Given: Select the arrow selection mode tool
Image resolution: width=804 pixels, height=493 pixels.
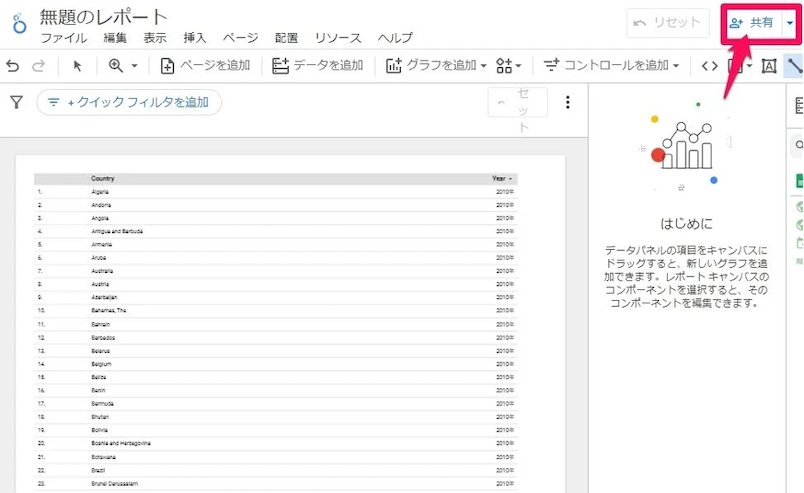Looking at the screenshot, I should 78,66.
